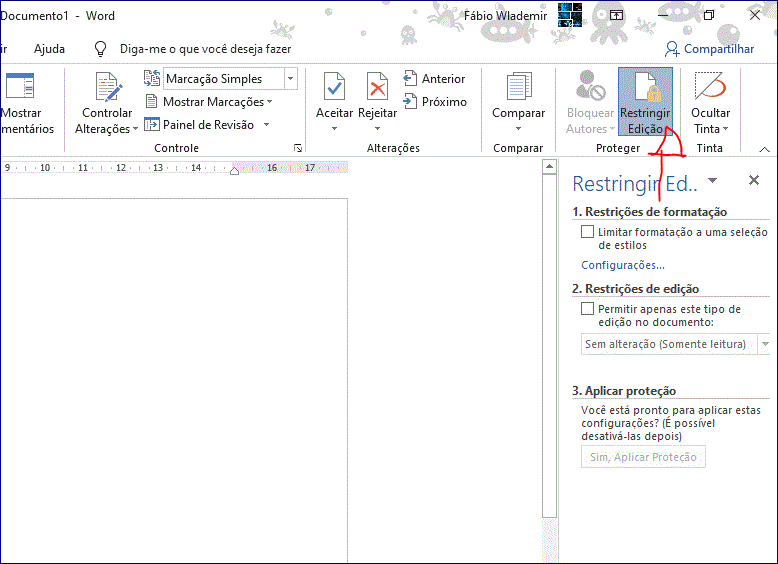Click the lightbulb Diga-me icon
778x564 pixels.
[101, 49]
